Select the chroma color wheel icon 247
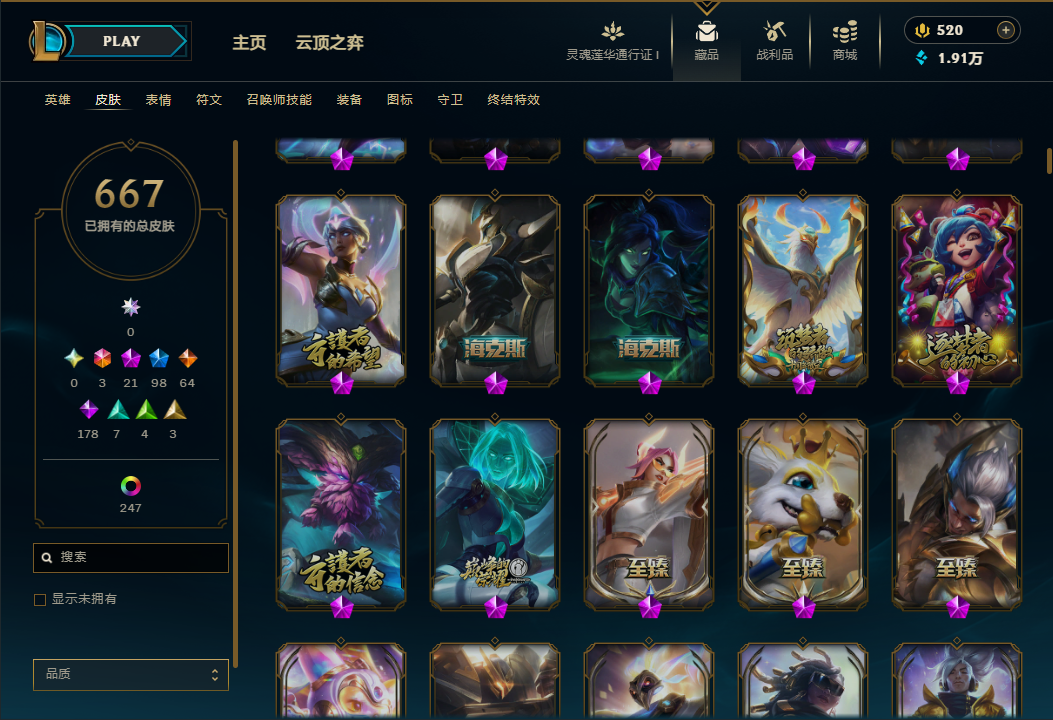This screenshot has height=720, width=1053. pos(130,486)
